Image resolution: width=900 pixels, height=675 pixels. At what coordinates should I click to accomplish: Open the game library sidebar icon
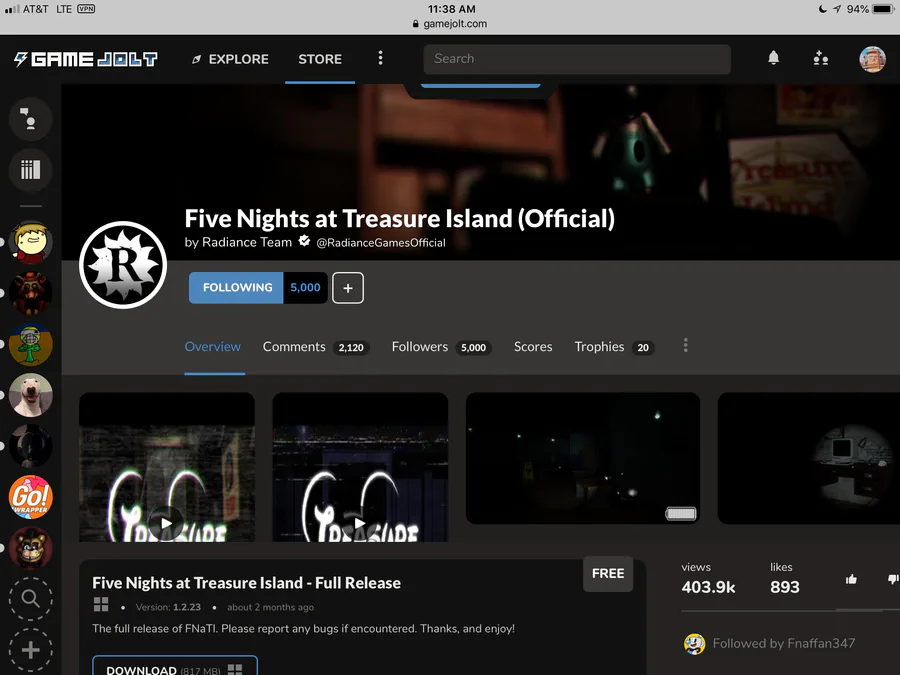[x=30, y=169]
